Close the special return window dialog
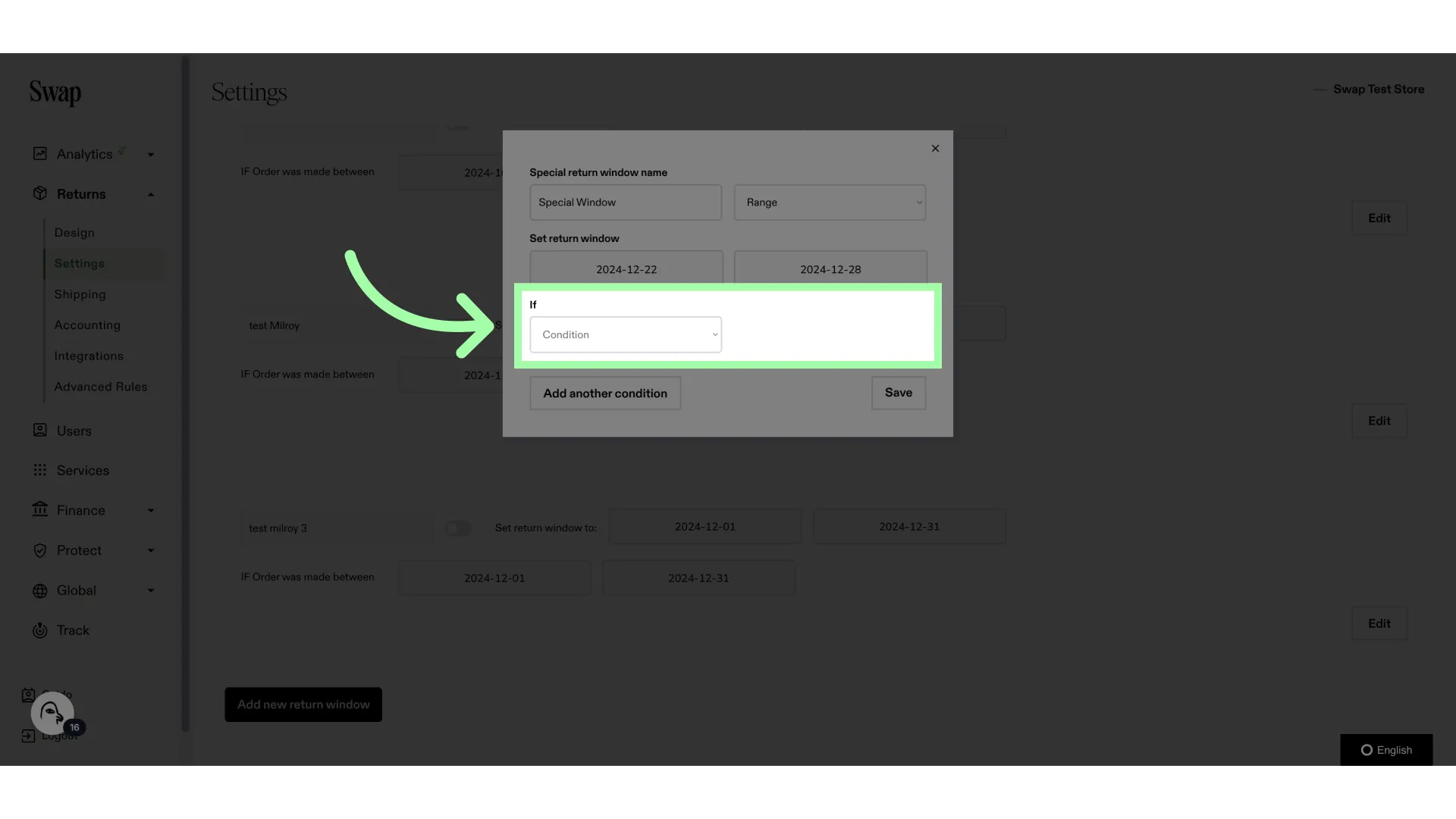 click(x=935, y=149)
